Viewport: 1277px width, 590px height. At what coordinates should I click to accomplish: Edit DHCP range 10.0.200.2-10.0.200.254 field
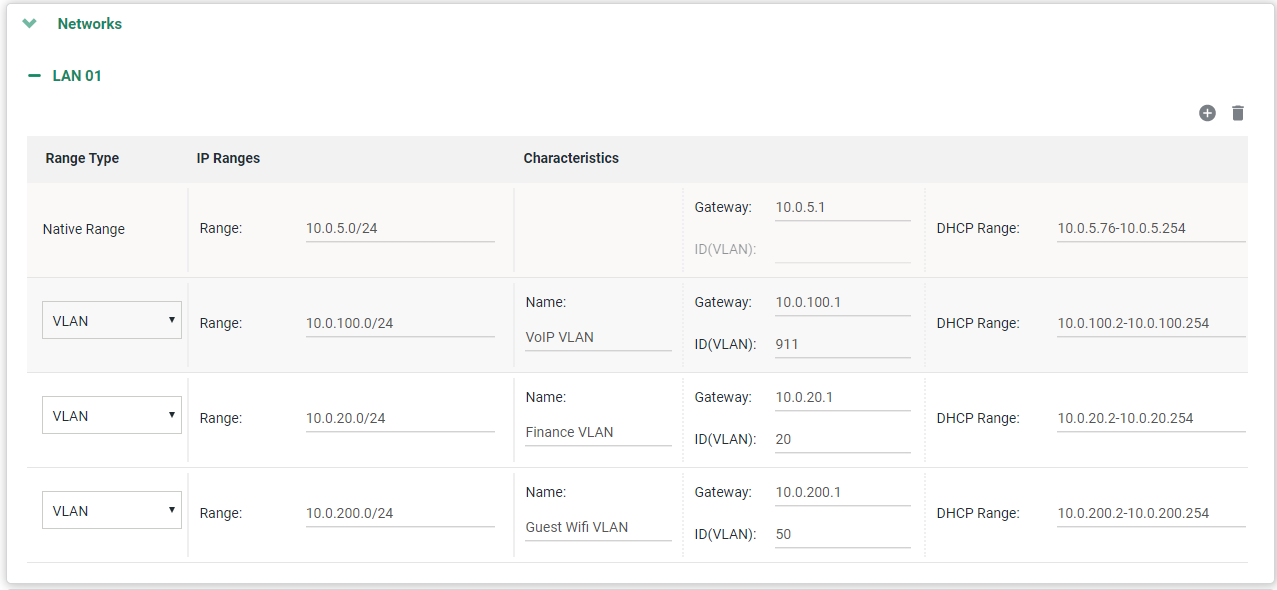tap(1150, 513)
